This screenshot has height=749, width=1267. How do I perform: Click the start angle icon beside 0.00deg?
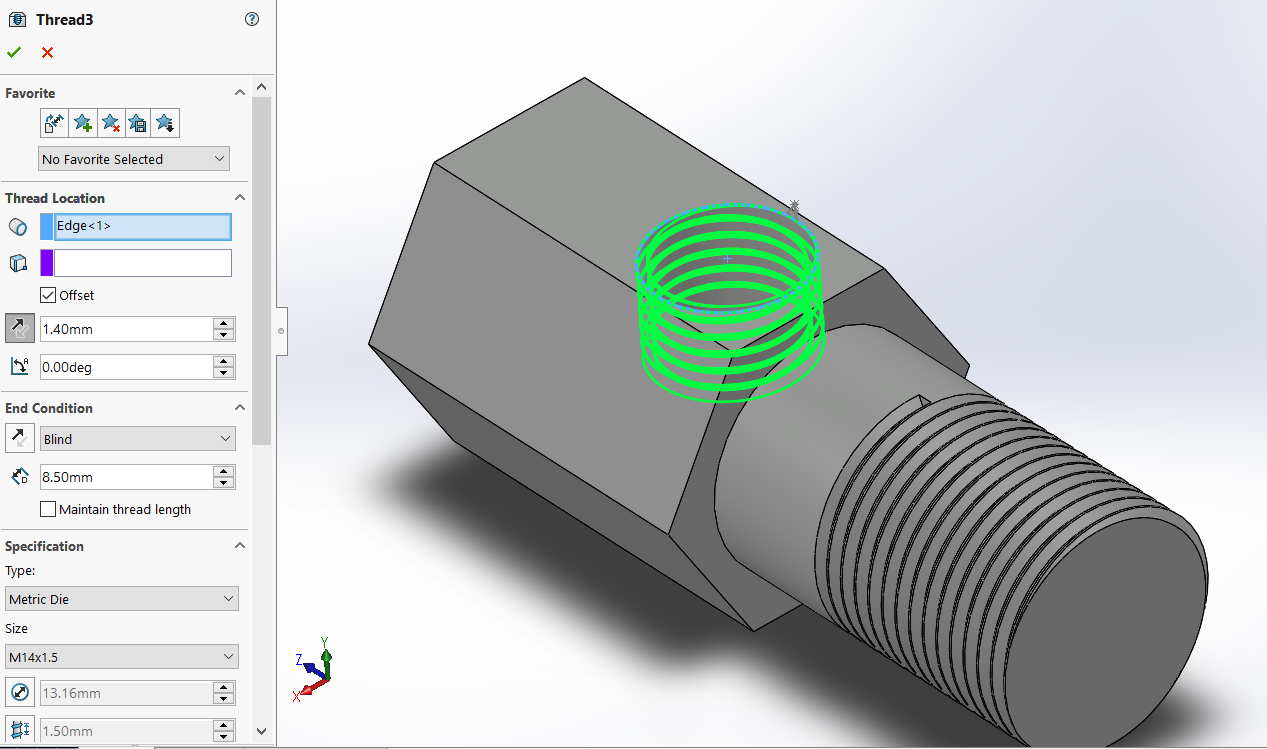click(19, 367)
